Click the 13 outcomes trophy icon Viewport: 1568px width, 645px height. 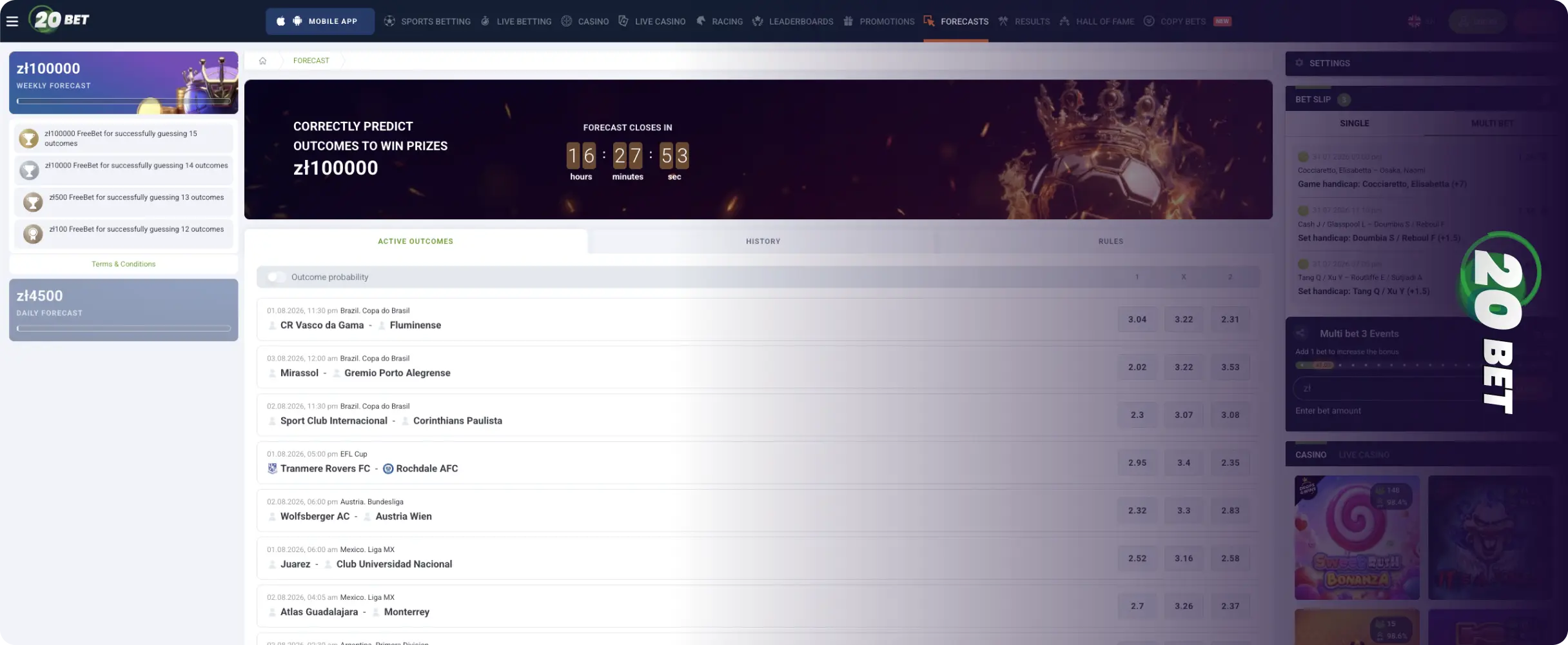coord(33,202)
